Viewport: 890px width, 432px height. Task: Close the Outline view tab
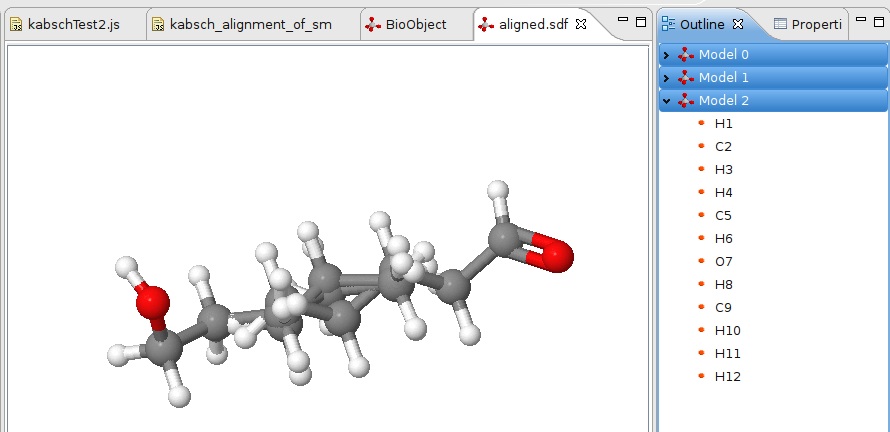[738, 24]
